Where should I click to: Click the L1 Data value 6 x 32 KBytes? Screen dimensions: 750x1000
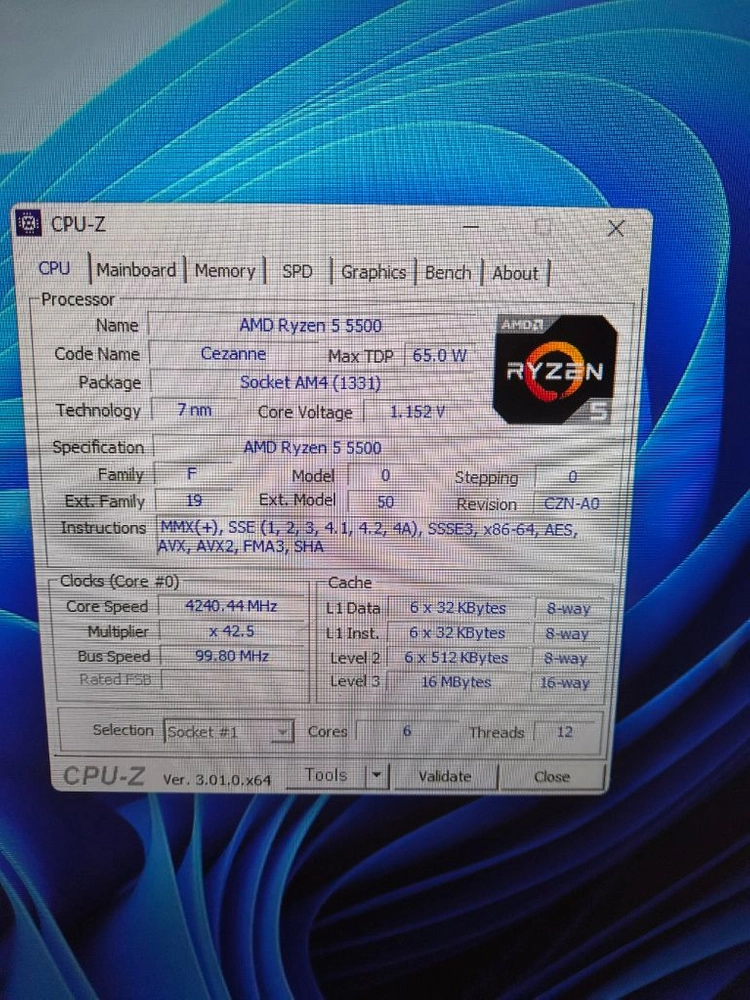(x=458, y=608)
